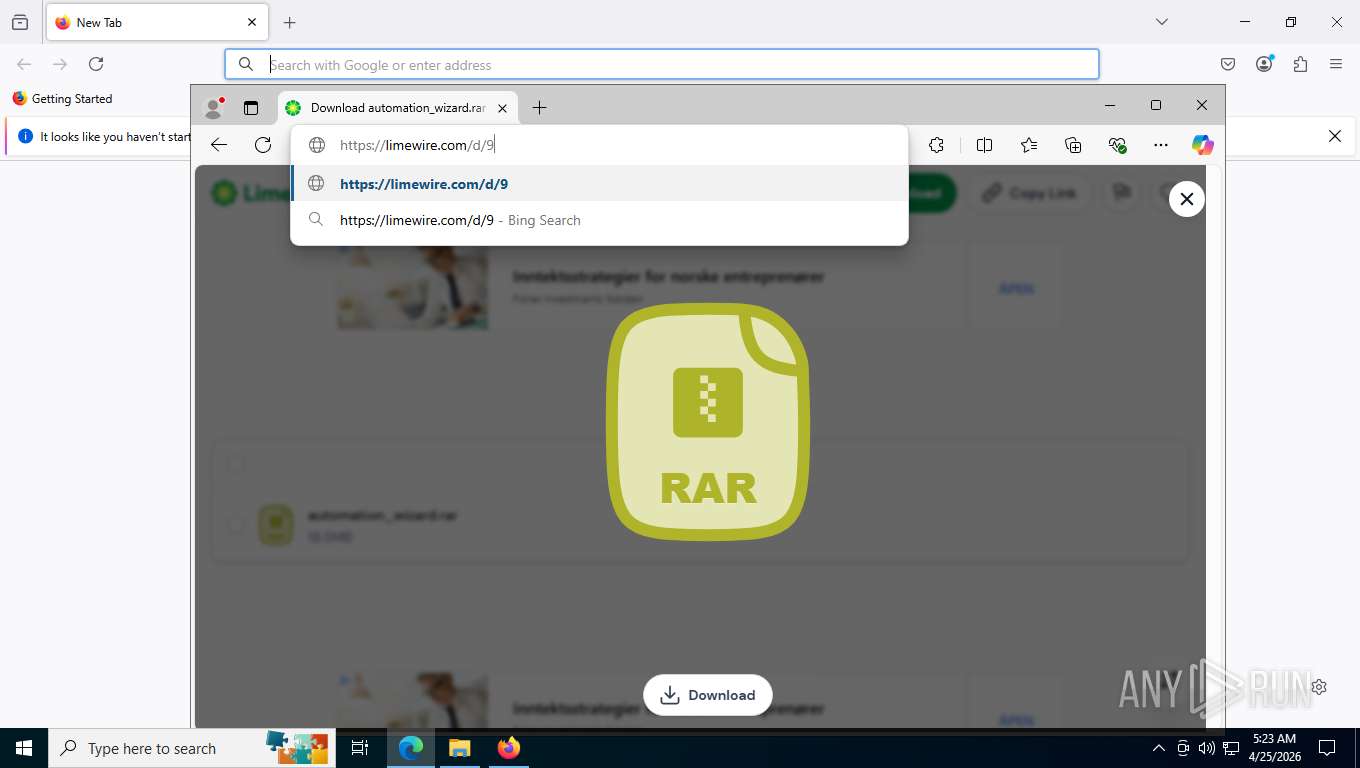Reload the Firefox page

(96, 64)
